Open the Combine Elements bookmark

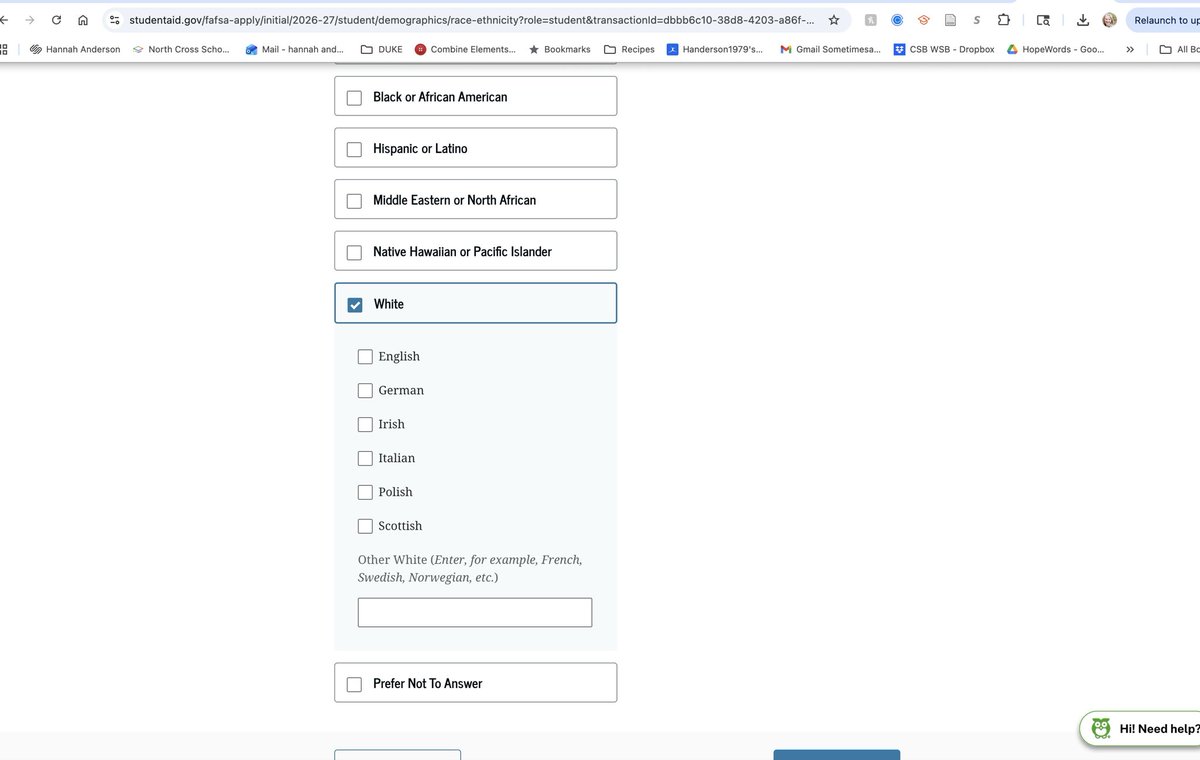click(x=465, y=49)
